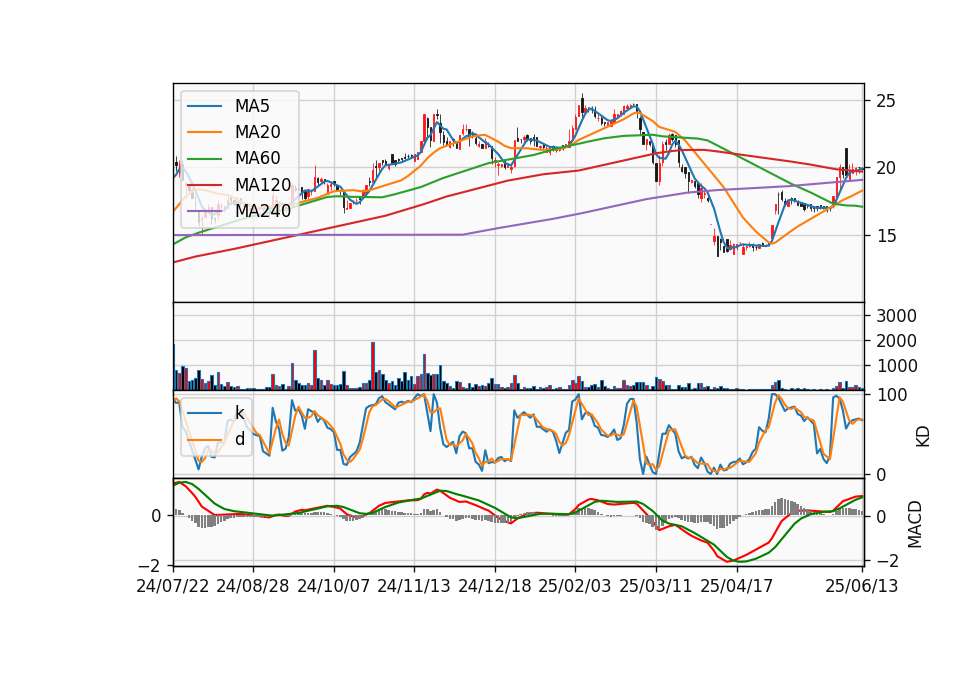
Task: Click the KD axis value 100
Action: [x=892, y=395]
